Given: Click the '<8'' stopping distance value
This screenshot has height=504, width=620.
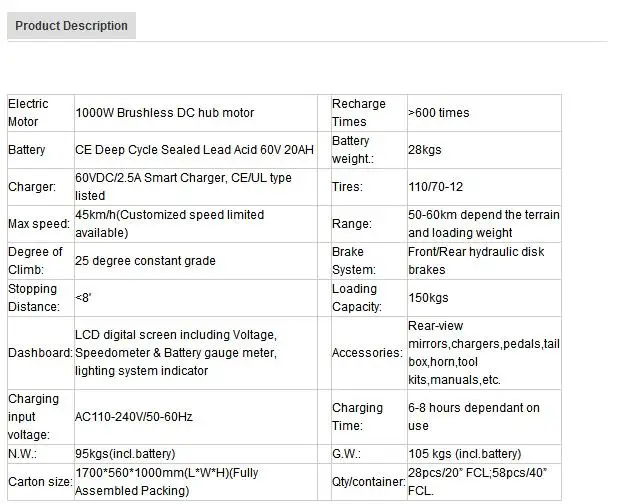Looking at the screenshot, I should coord(83,298).
